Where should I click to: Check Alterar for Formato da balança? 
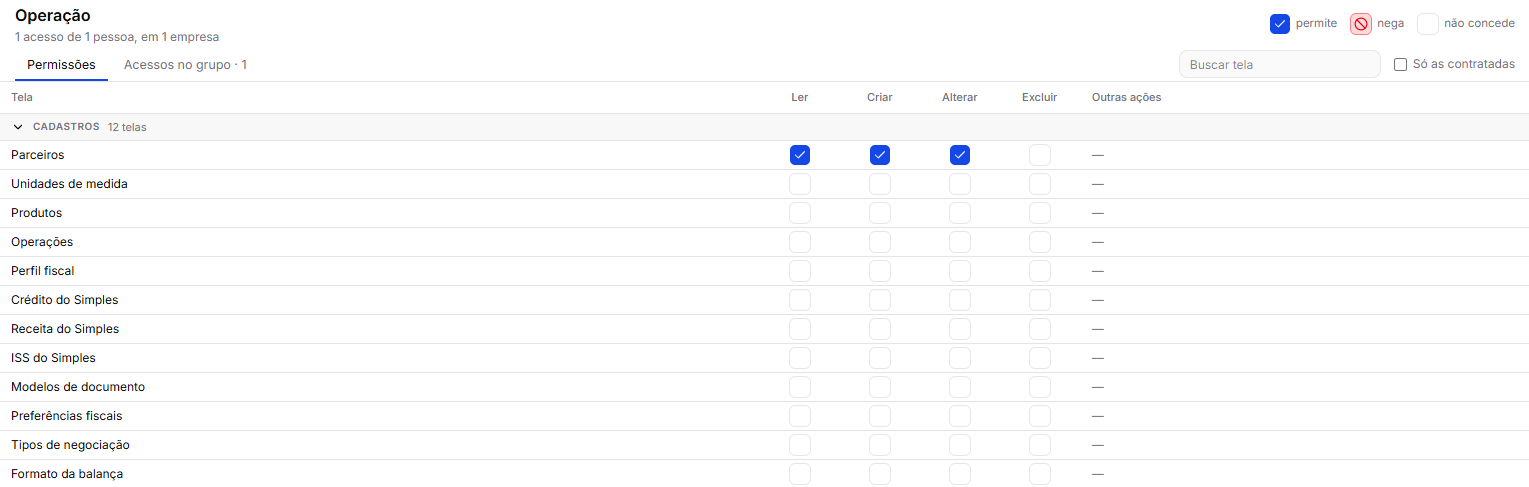pyautogui.click(x=960, y=474)
